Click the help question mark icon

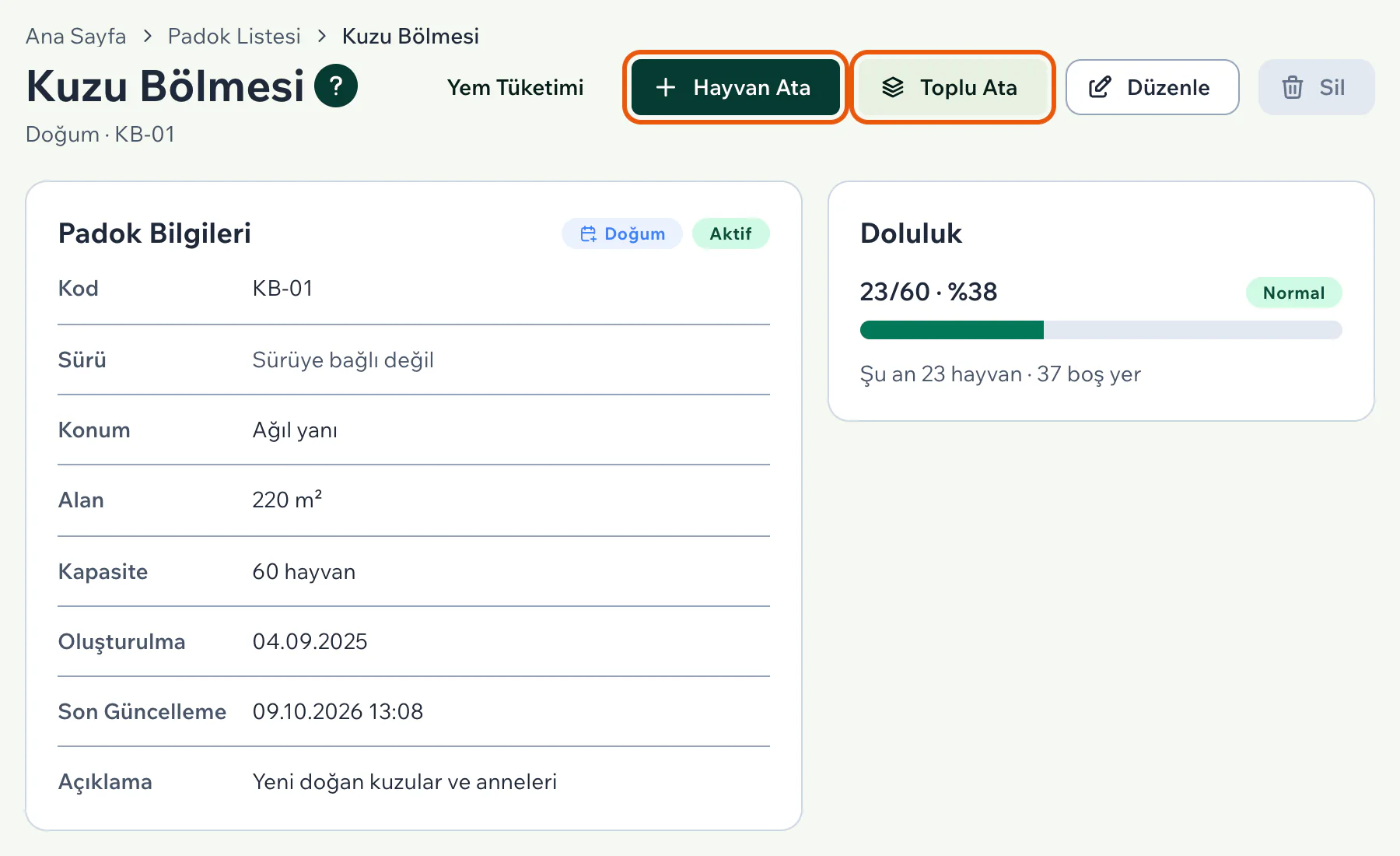click(x=336, y=86)
